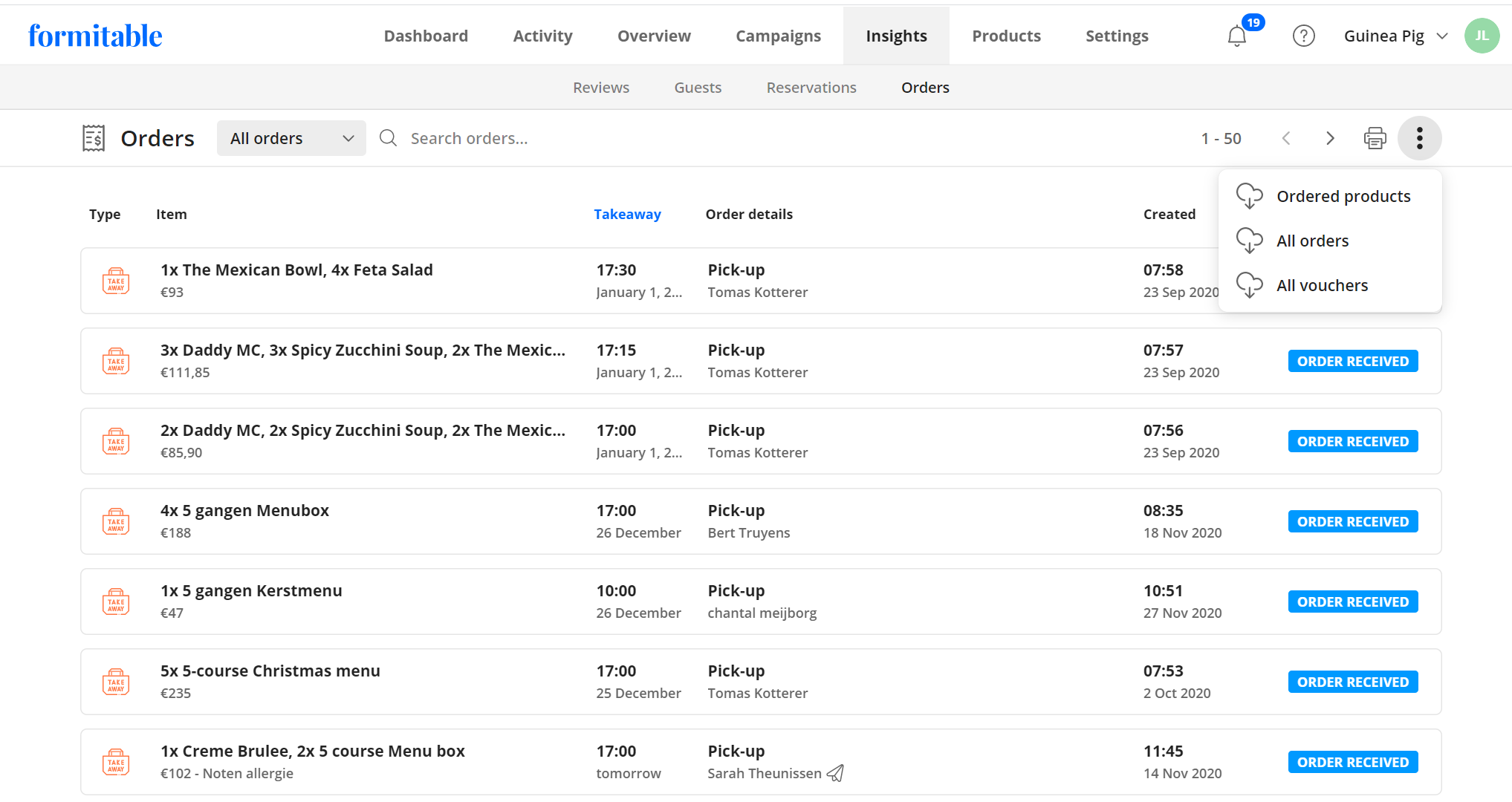Choose All orders in the download menu
1512x802 pixels.
click(x=1312, y=241)
